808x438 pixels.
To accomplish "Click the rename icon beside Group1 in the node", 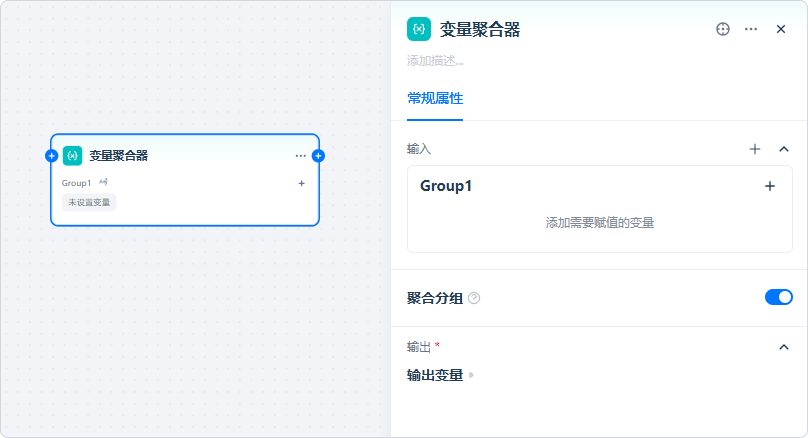I will click(103, 182).
